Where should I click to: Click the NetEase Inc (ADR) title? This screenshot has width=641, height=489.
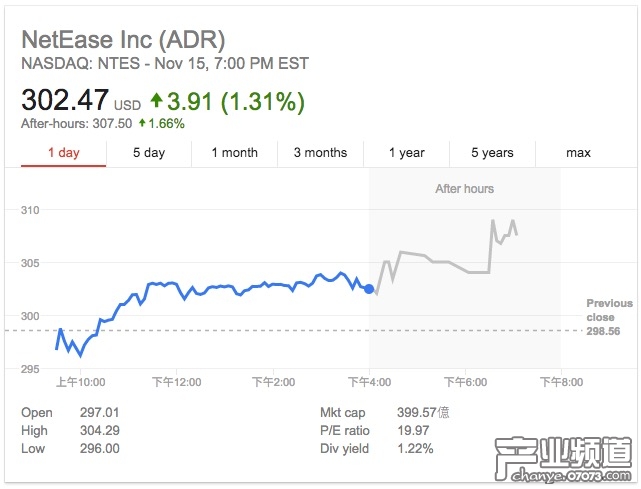(123, 41)
